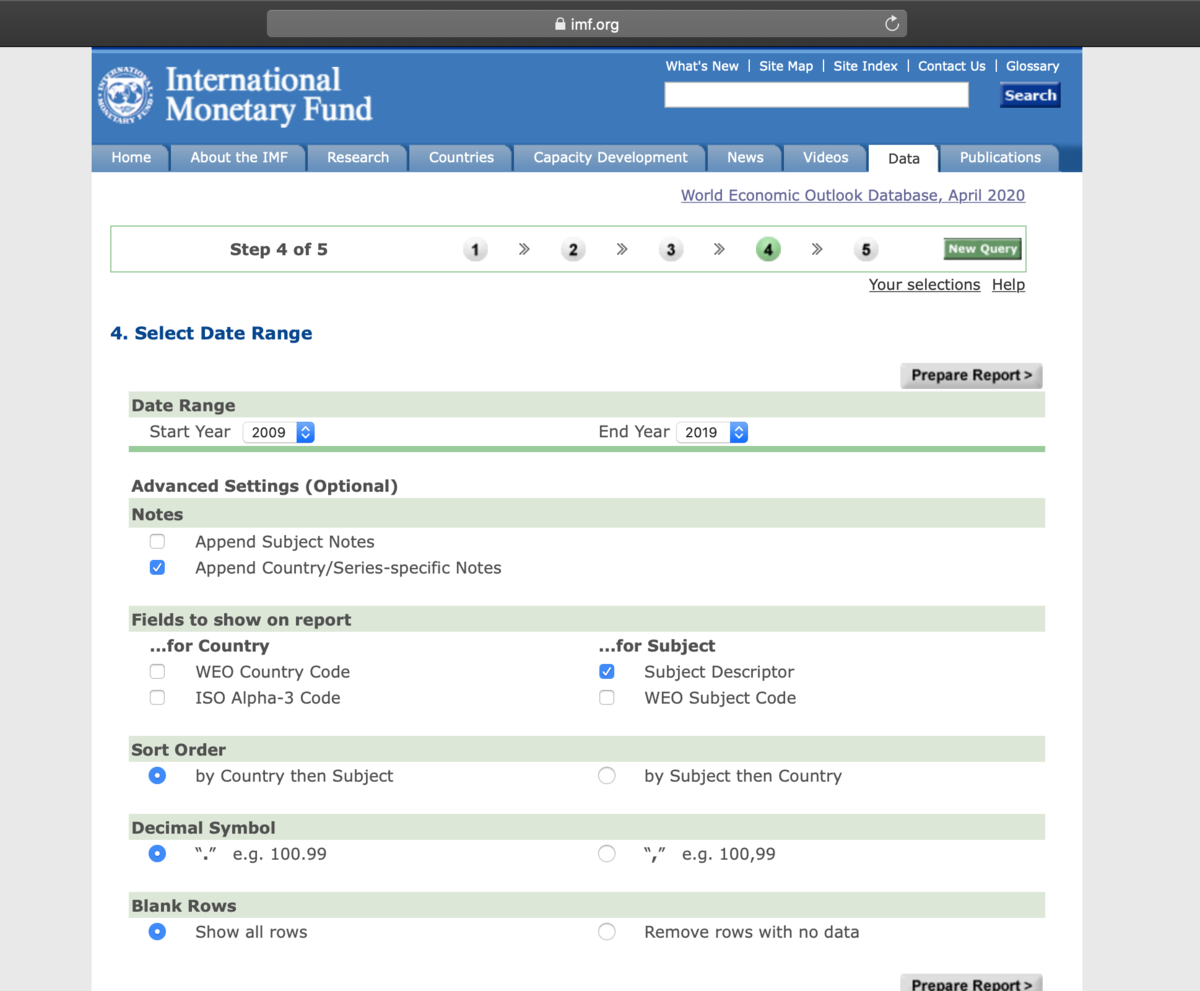Click the lock icon in address bar

560,24
